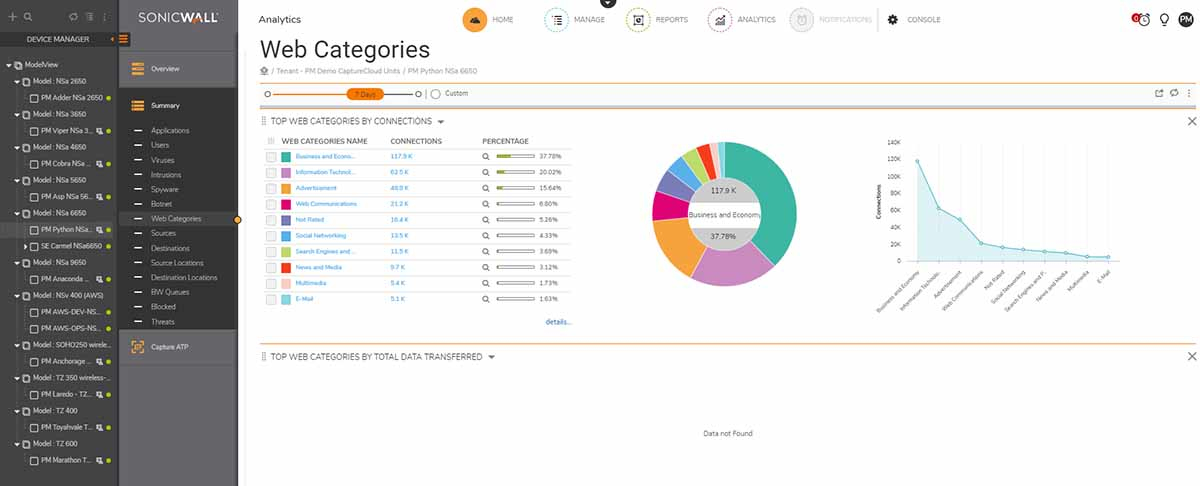Image resolution: width=1200 pixels, height=486 pixels.
Task: Click the details... link under the table
Action: click(558, 322)
